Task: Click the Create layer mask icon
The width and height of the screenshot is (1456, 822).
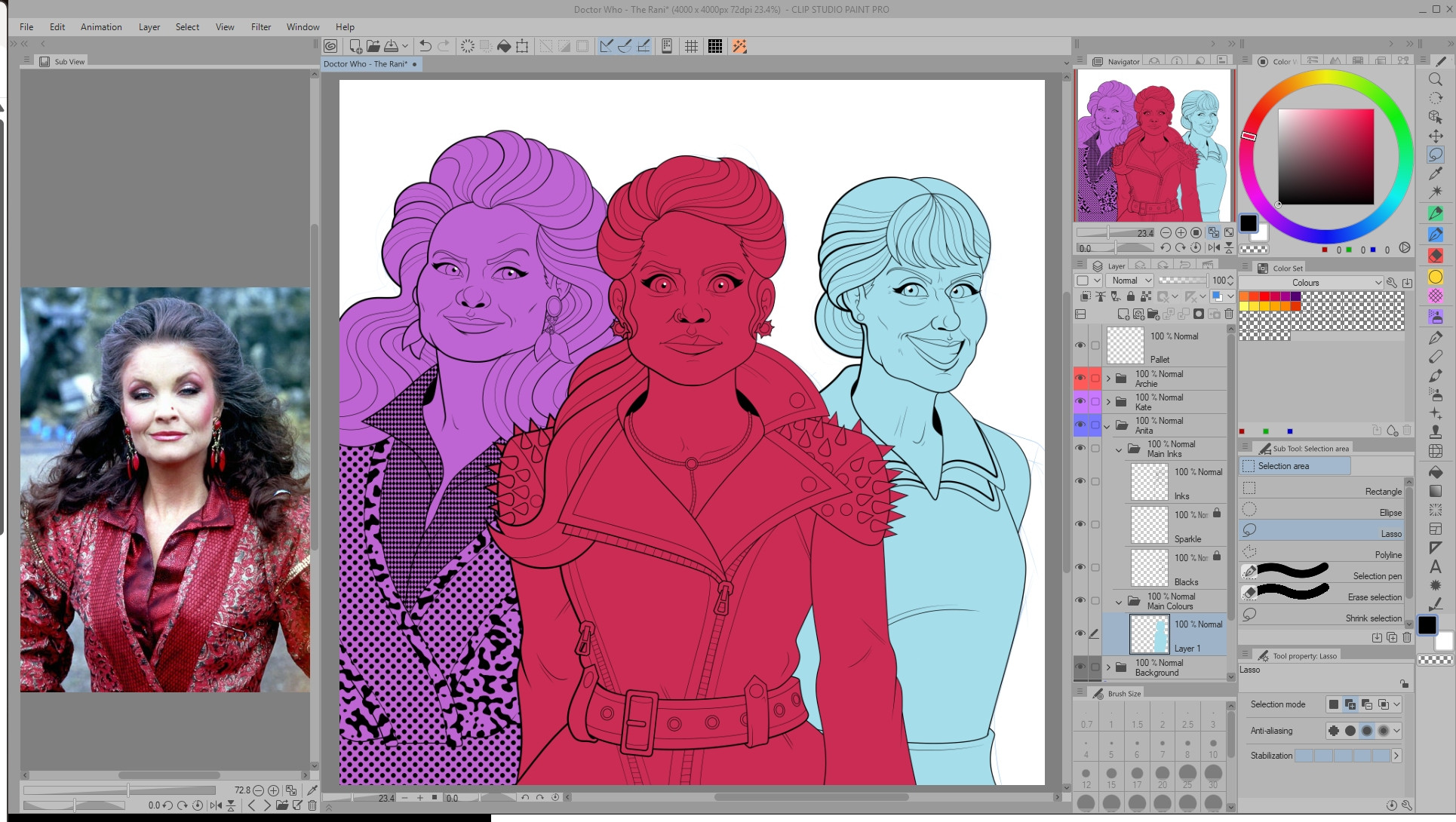Action: [x=1199, y=314]
